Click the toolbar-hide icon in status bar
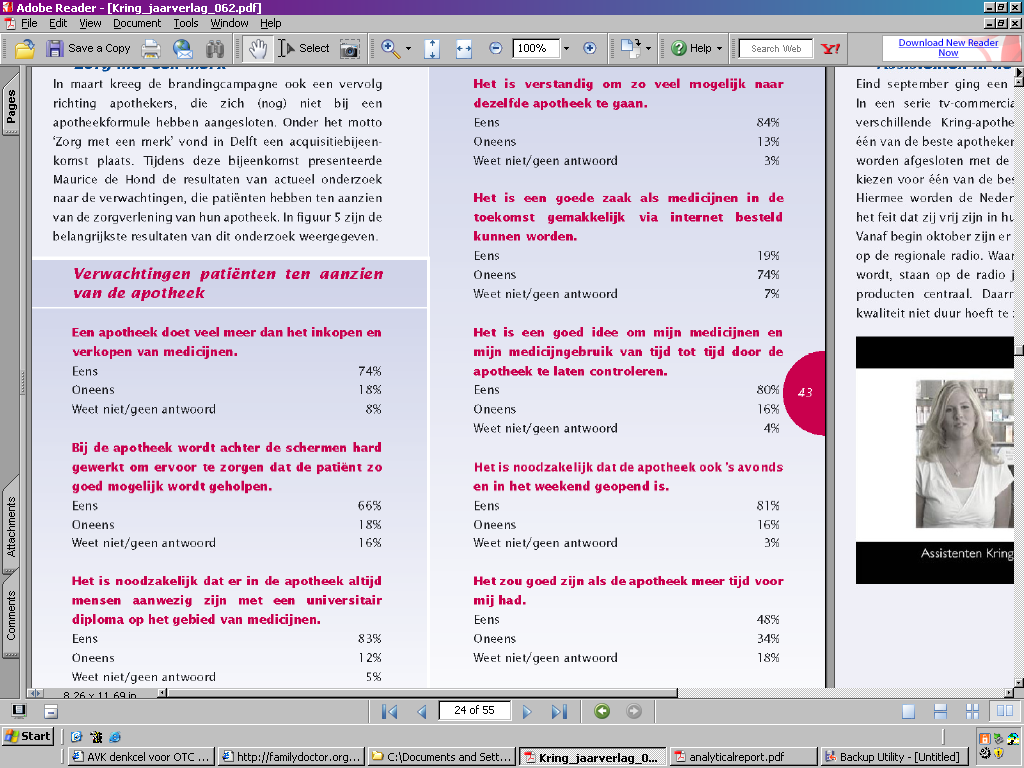This screenshot has width=1024, height=768. pos(51,711)
